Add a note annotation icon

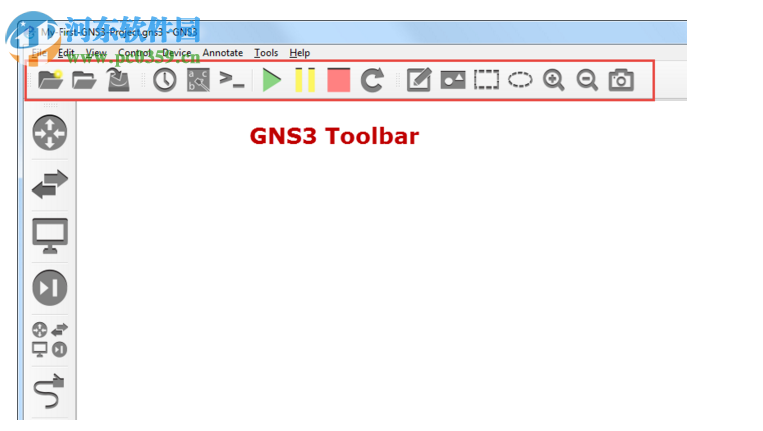(419, 80)
